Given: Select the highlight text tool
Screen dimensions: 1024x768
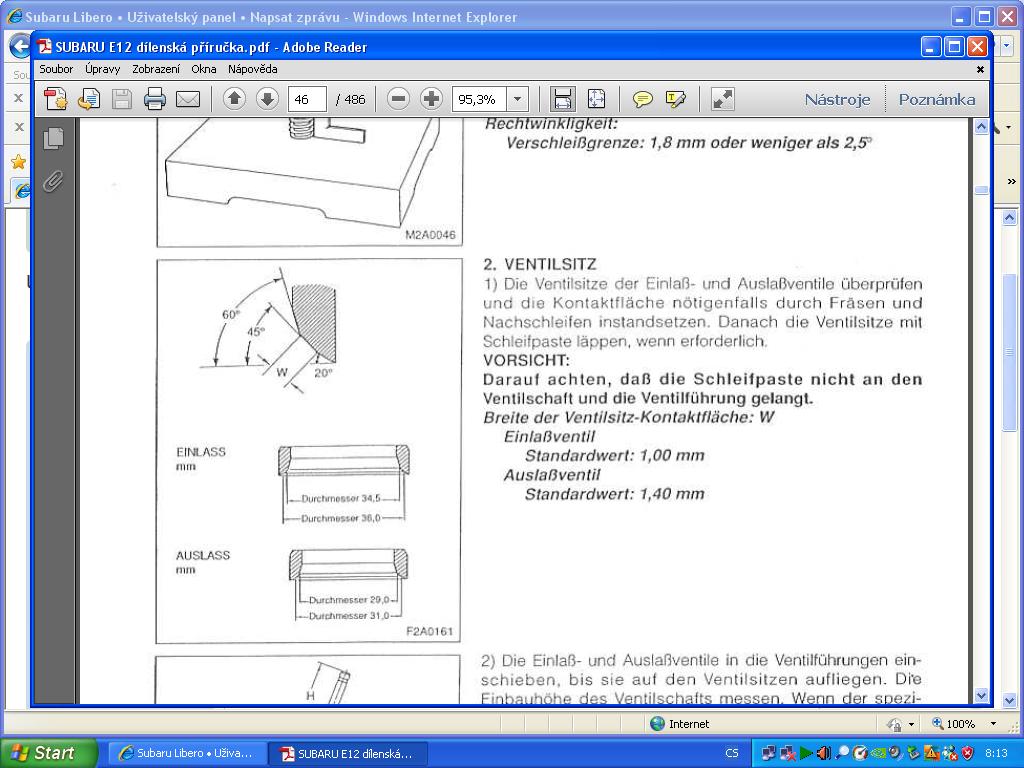Looking at the screenshot, I should click(x=675, y=99).
